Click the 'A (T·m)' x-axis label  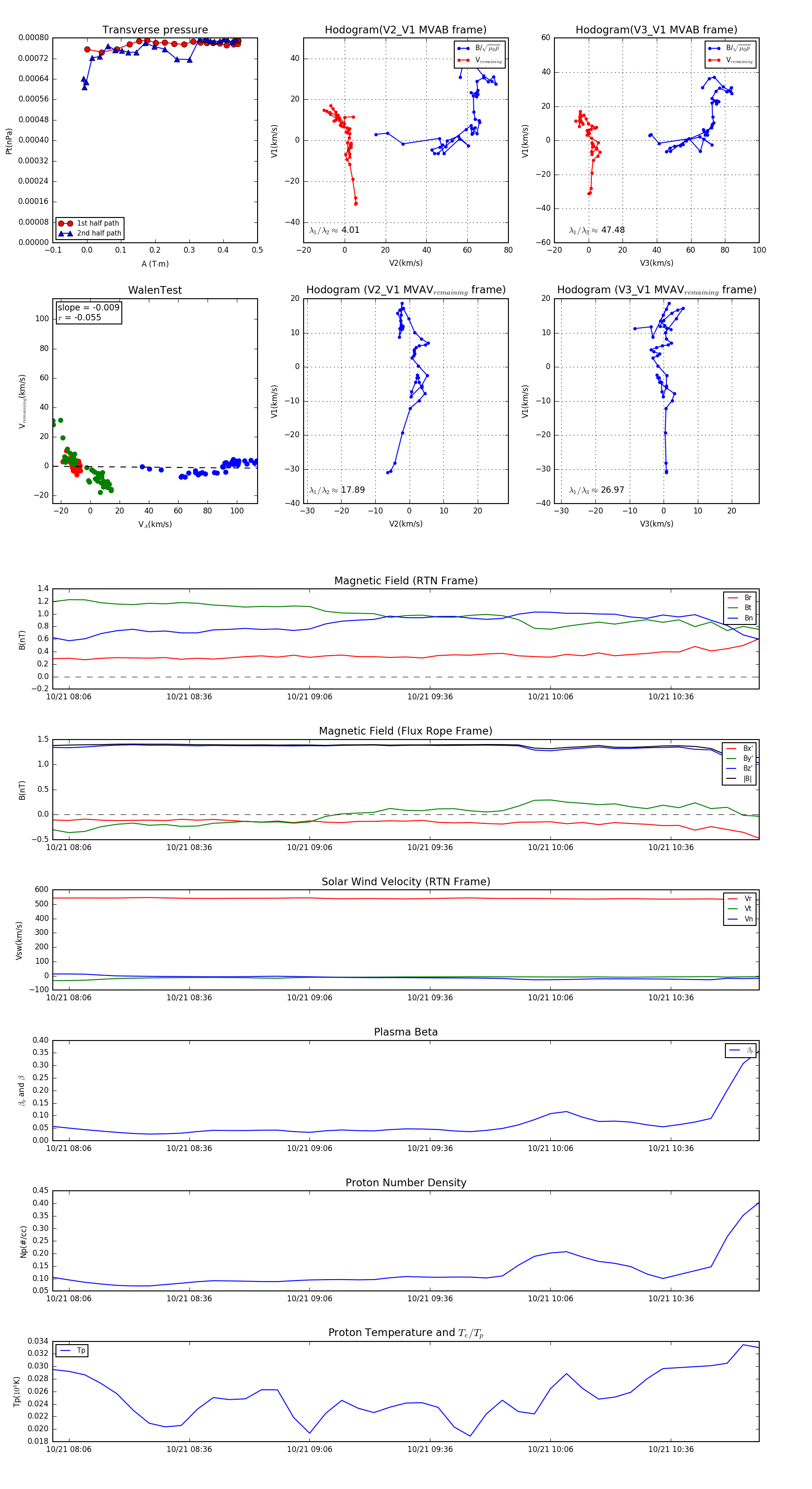click(x=155, y=264)
